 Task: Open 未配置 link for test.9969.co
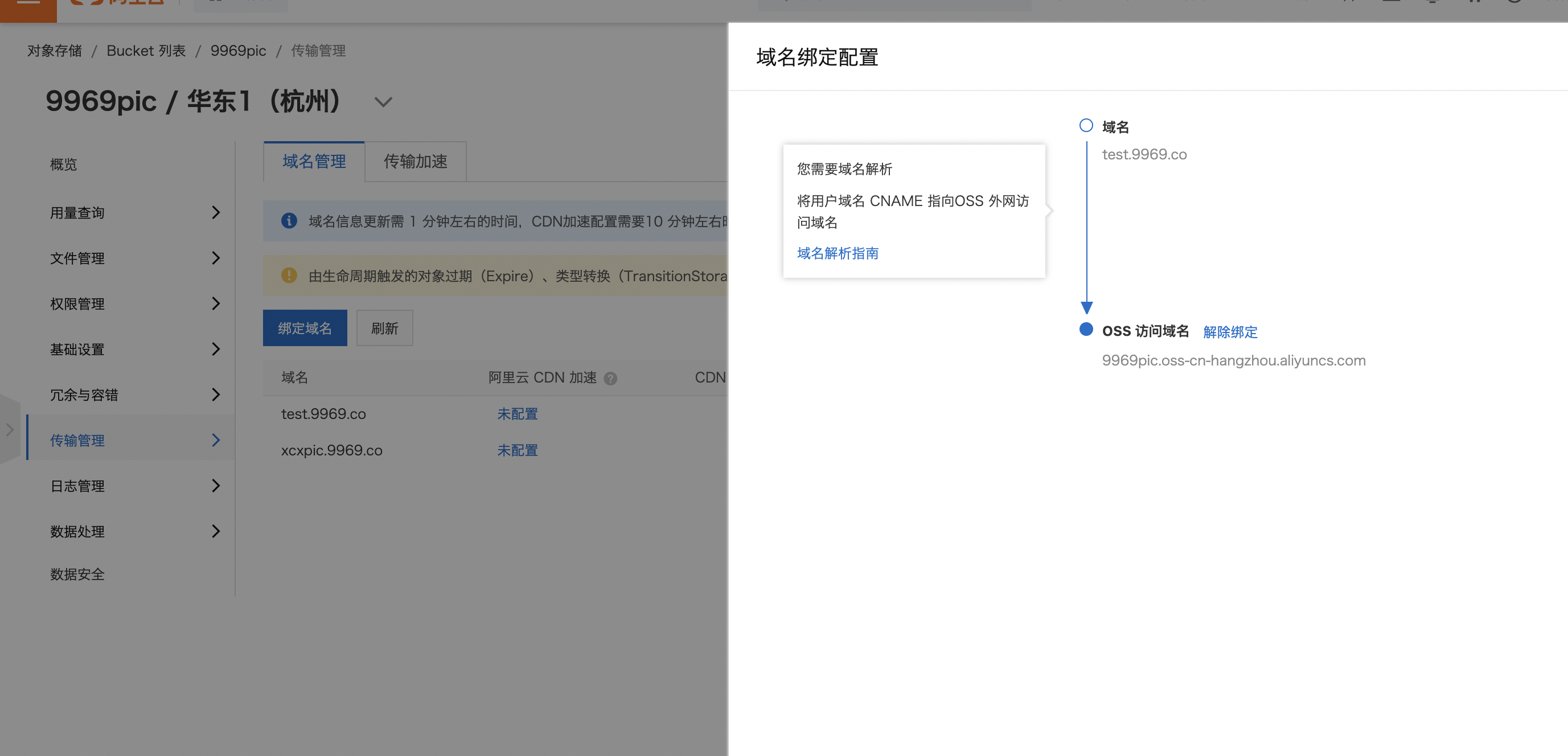tap(518, 414)
